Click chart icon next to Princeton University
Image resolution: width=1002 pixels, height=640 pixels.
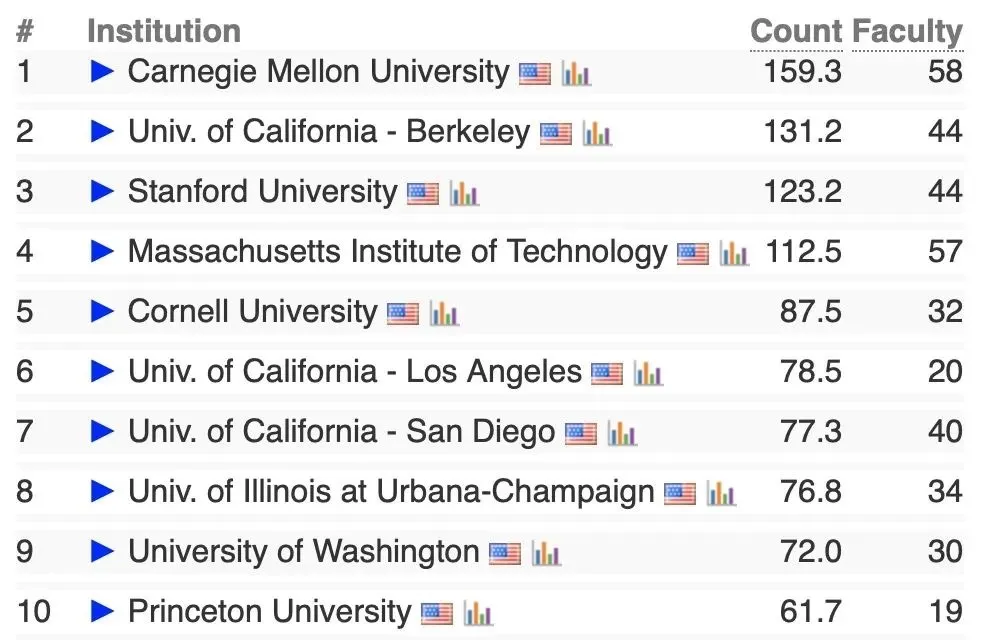[x=478, y=613]
